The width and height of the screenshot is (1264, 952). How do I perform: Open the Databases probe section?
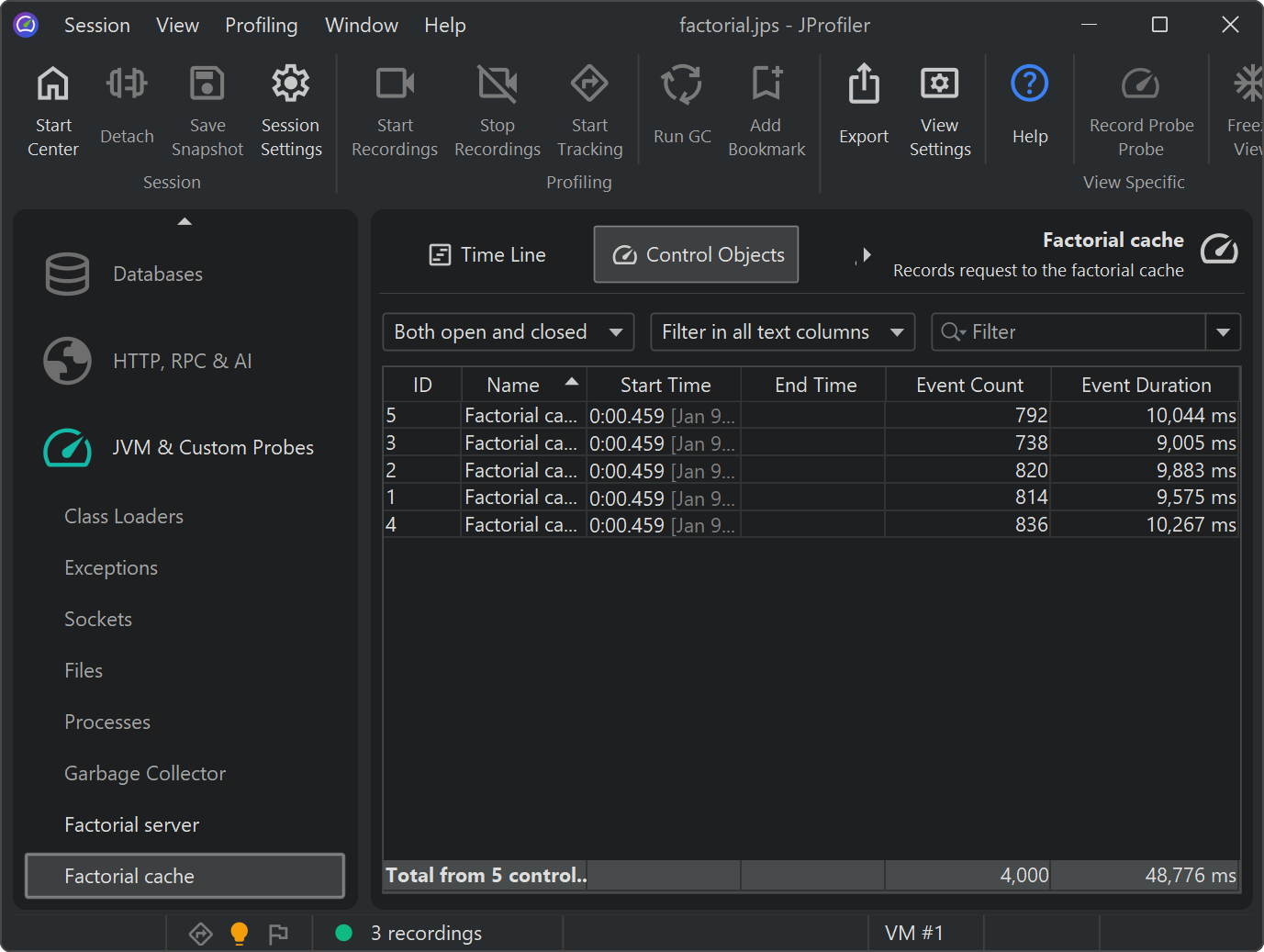157,274
